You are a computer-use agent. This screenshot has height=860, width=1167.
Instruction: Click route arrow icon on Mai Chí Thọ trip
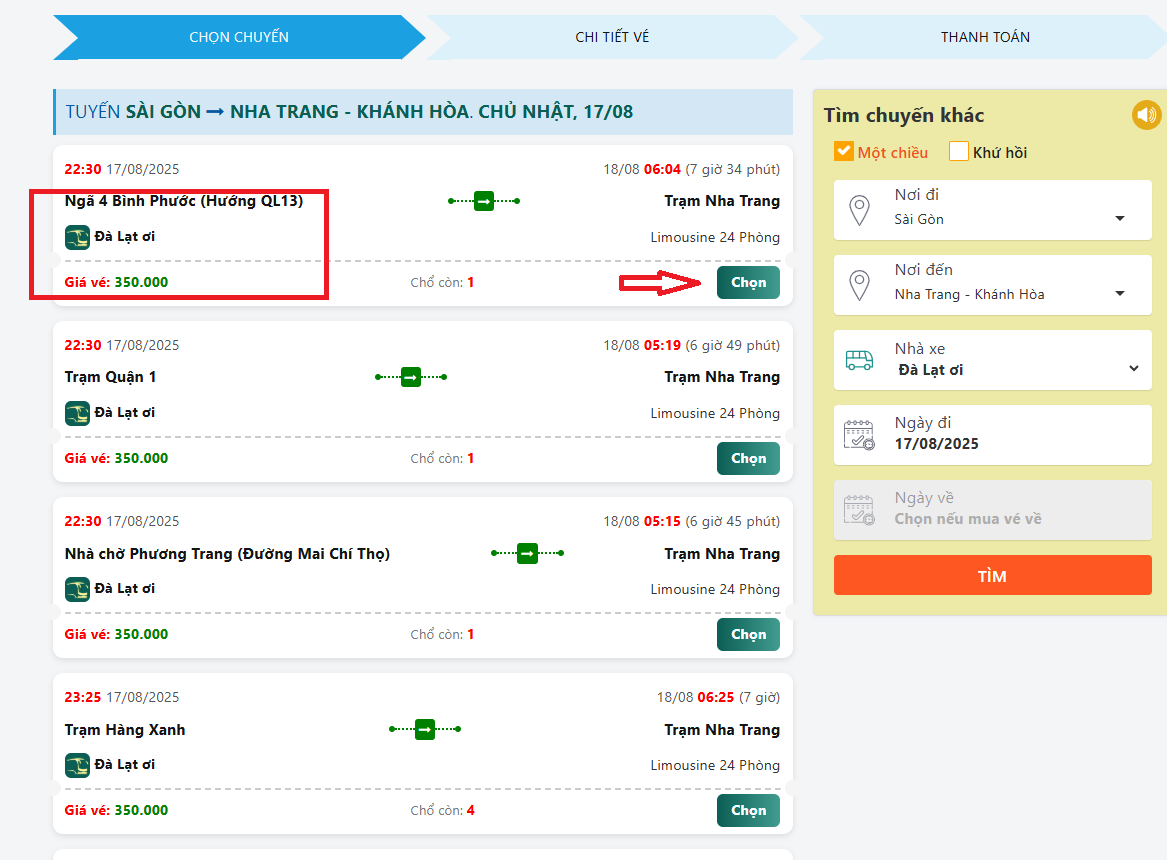(x=528, y=553)
